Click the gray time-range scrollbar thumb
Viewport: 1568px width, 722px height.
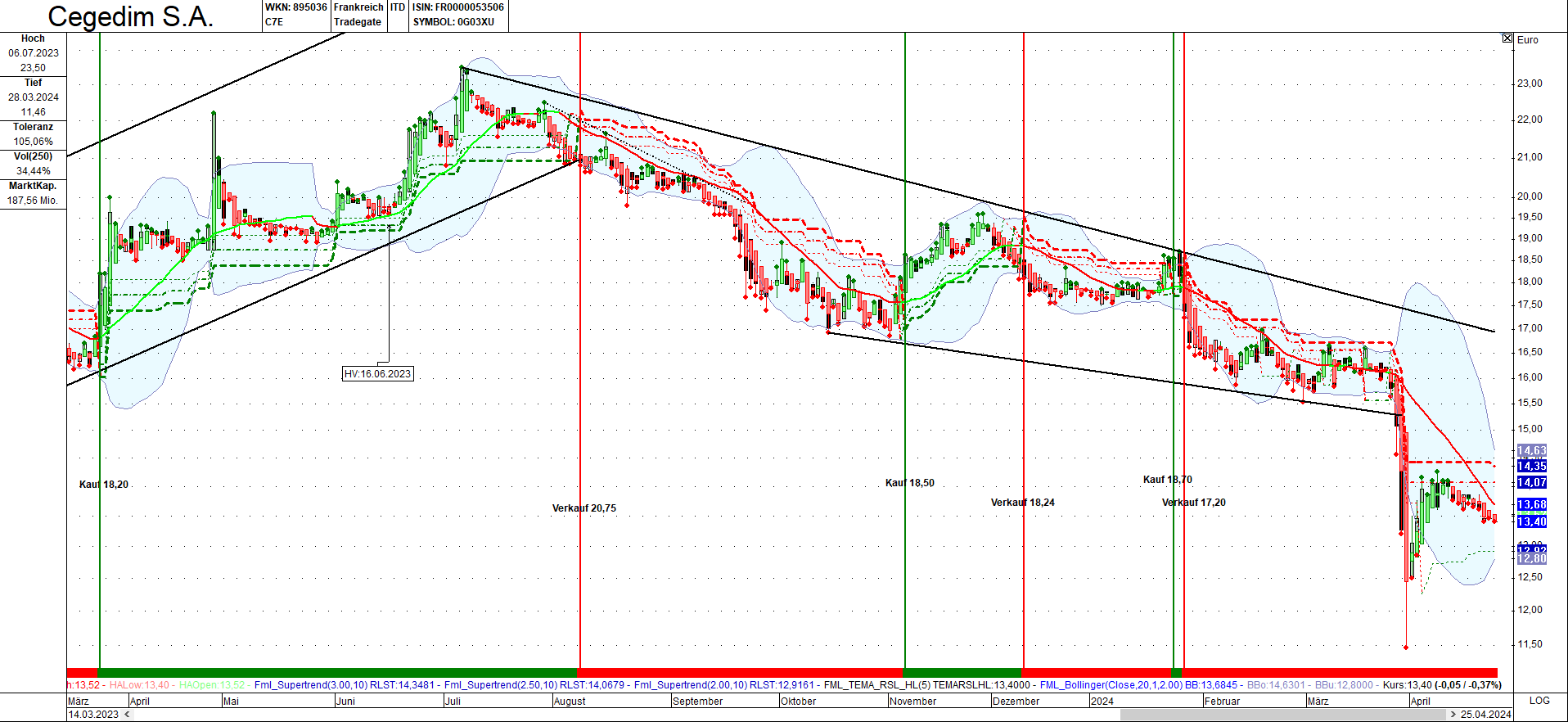pos(1284,715)
